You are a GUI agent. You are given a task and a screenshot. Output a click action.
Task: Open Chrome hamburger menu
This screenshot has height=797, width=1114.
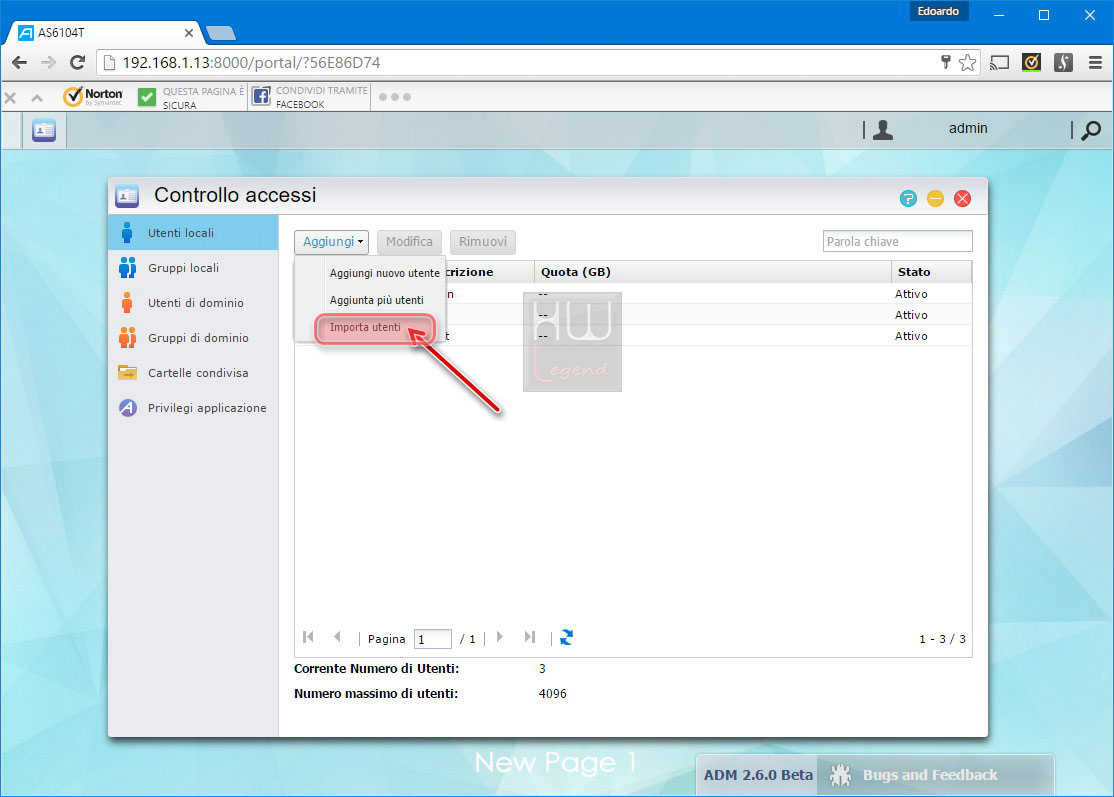pos(1096,63)
